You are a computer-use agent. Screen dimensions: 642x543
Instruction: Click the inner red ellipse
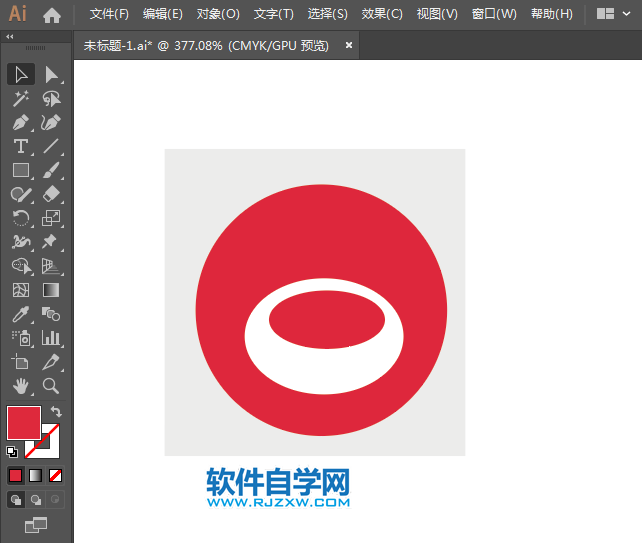tap(327, 320)
